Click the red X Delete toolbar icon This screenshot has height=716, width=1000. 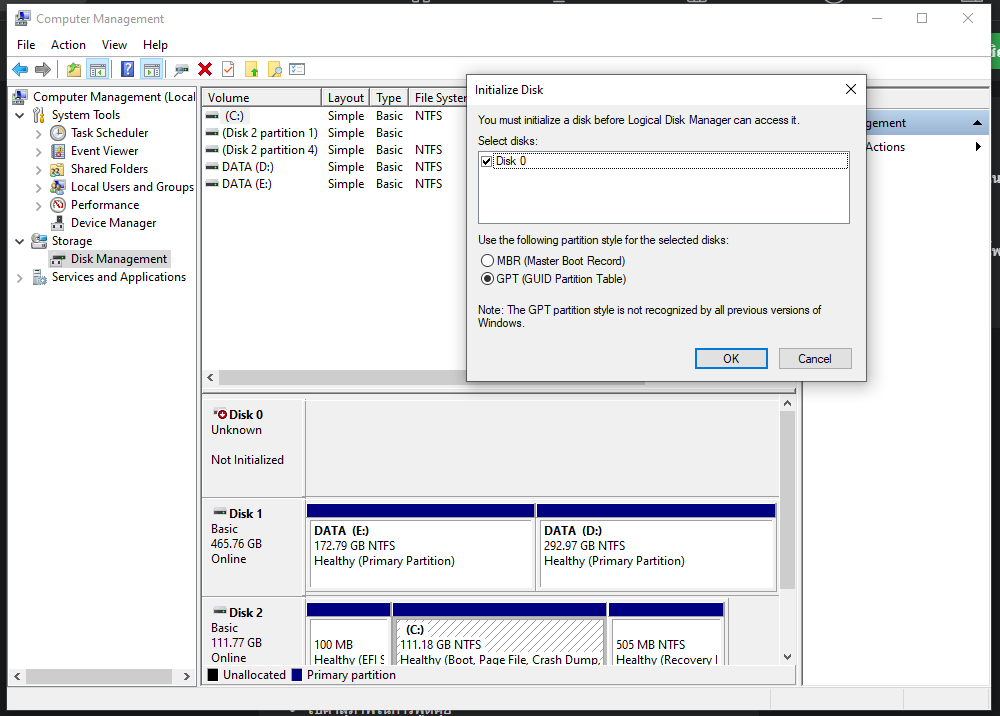click(x=205, y=69)
